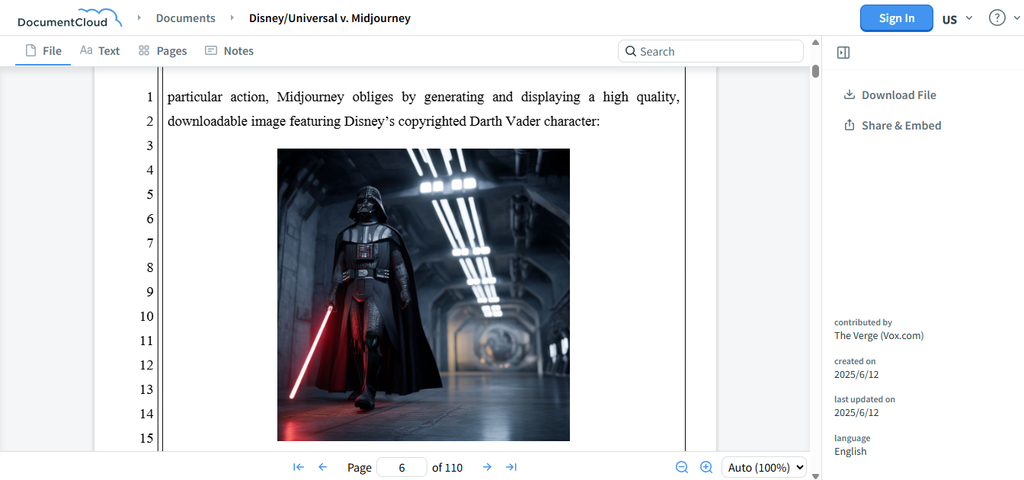Image resolution: width=1024 pixels, height=480 pixels.
Task: Click the Download File arrow icon
Action: tap(849, 95)
